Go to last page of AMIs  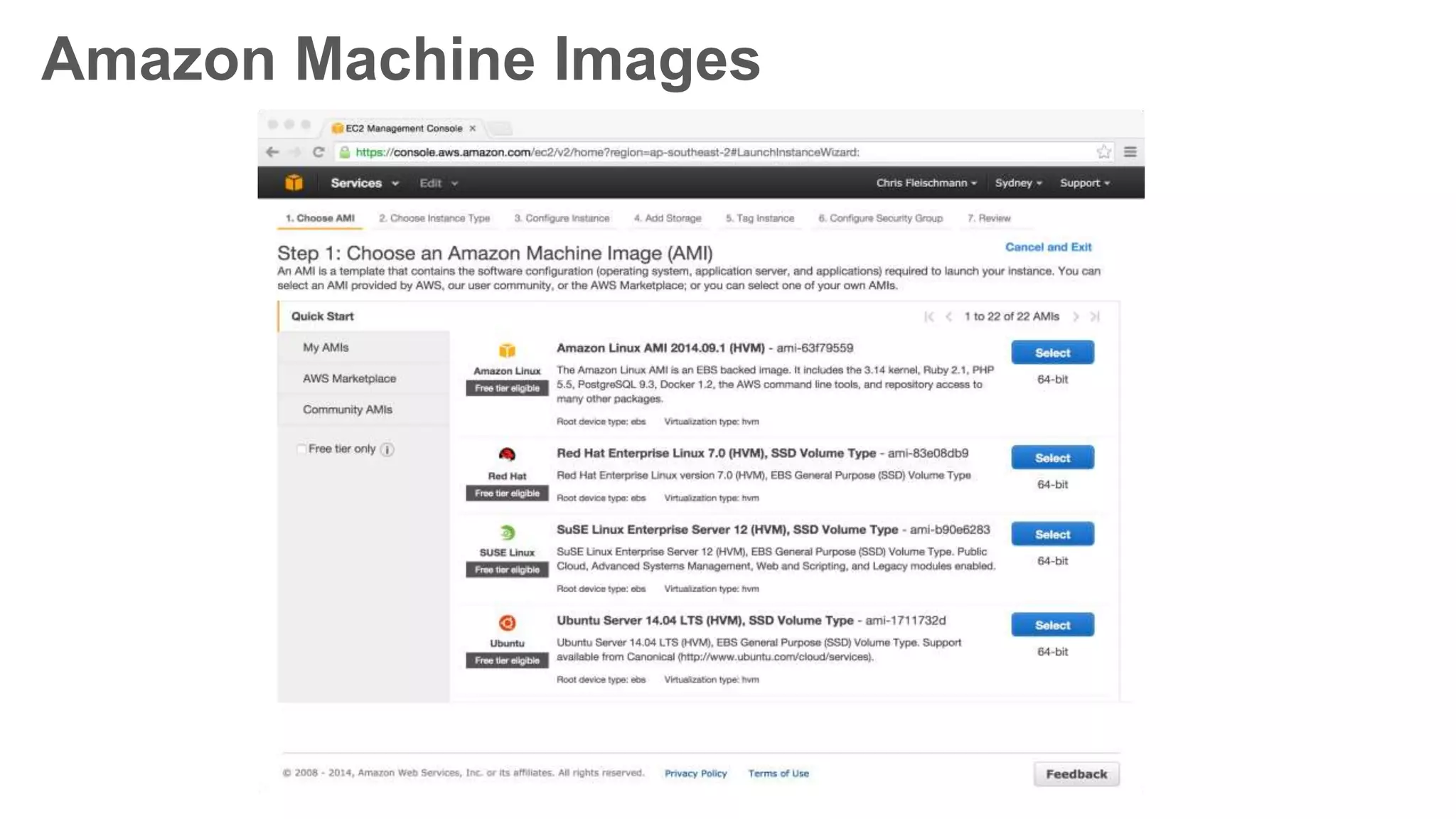click(1095, 317)
